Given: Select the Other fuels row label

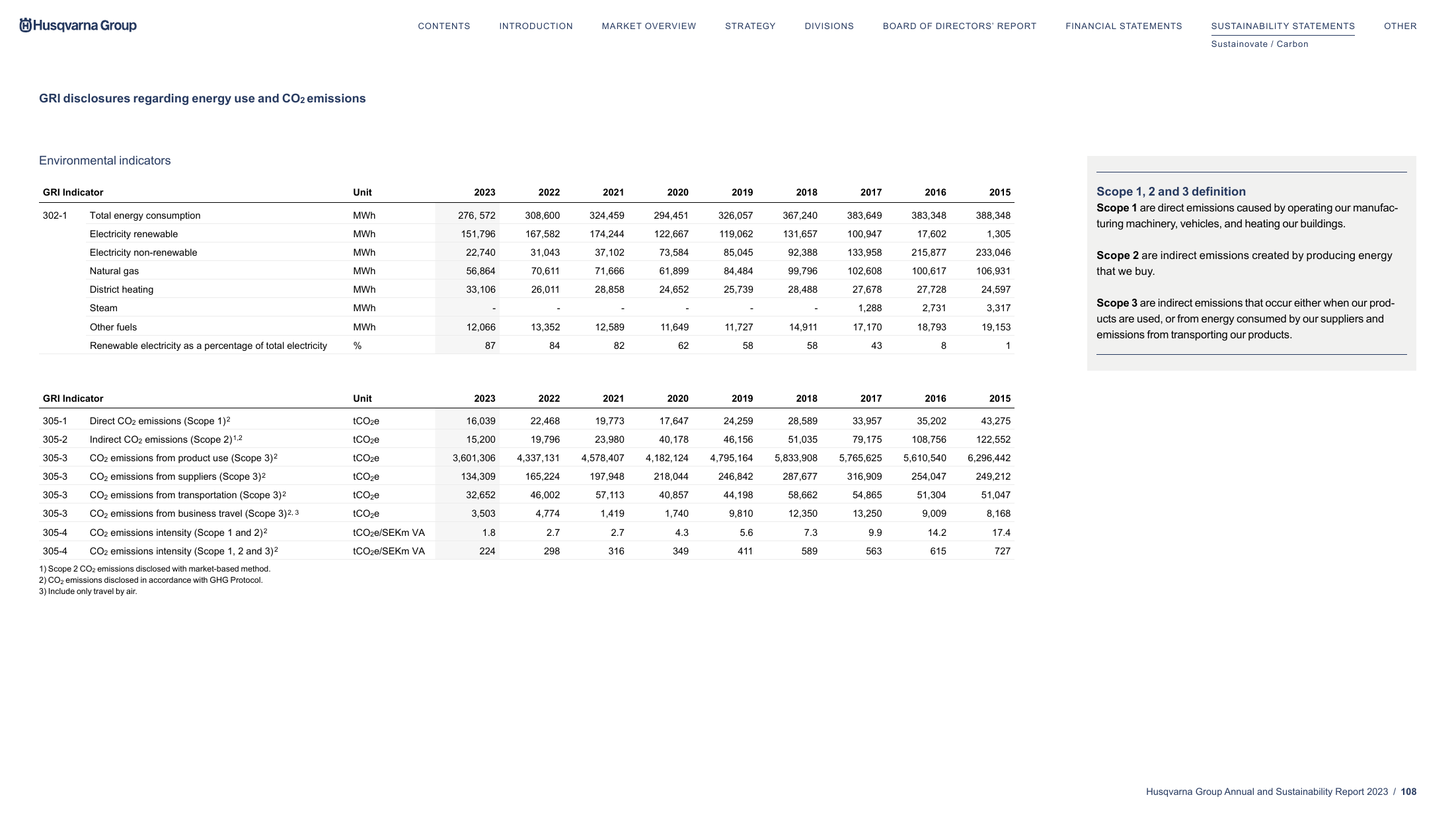Looking at the screenshot, I should 113,327.
